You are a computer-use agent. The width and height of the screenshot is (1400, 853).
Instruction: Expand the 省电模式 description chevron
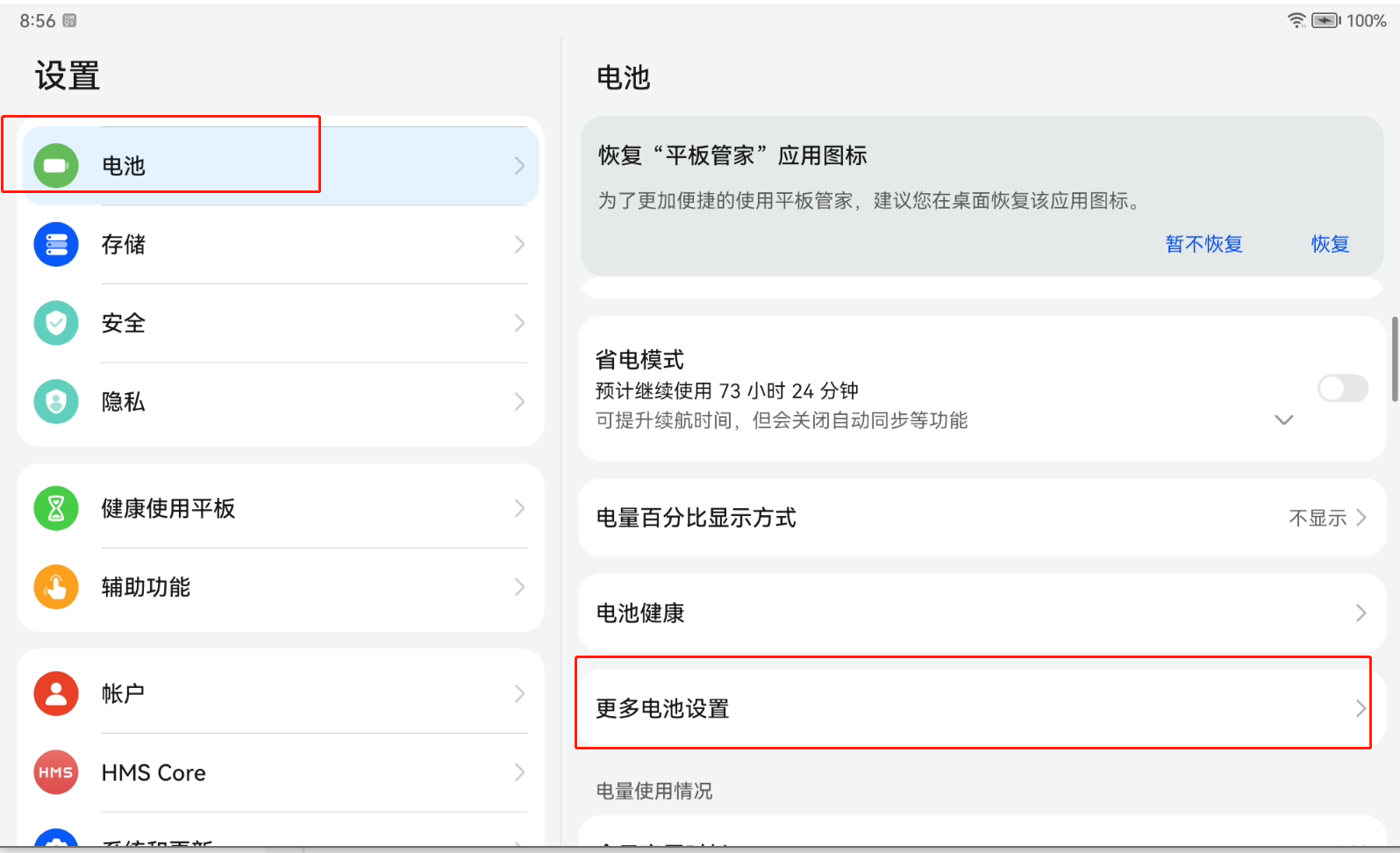coord(1283,420)
